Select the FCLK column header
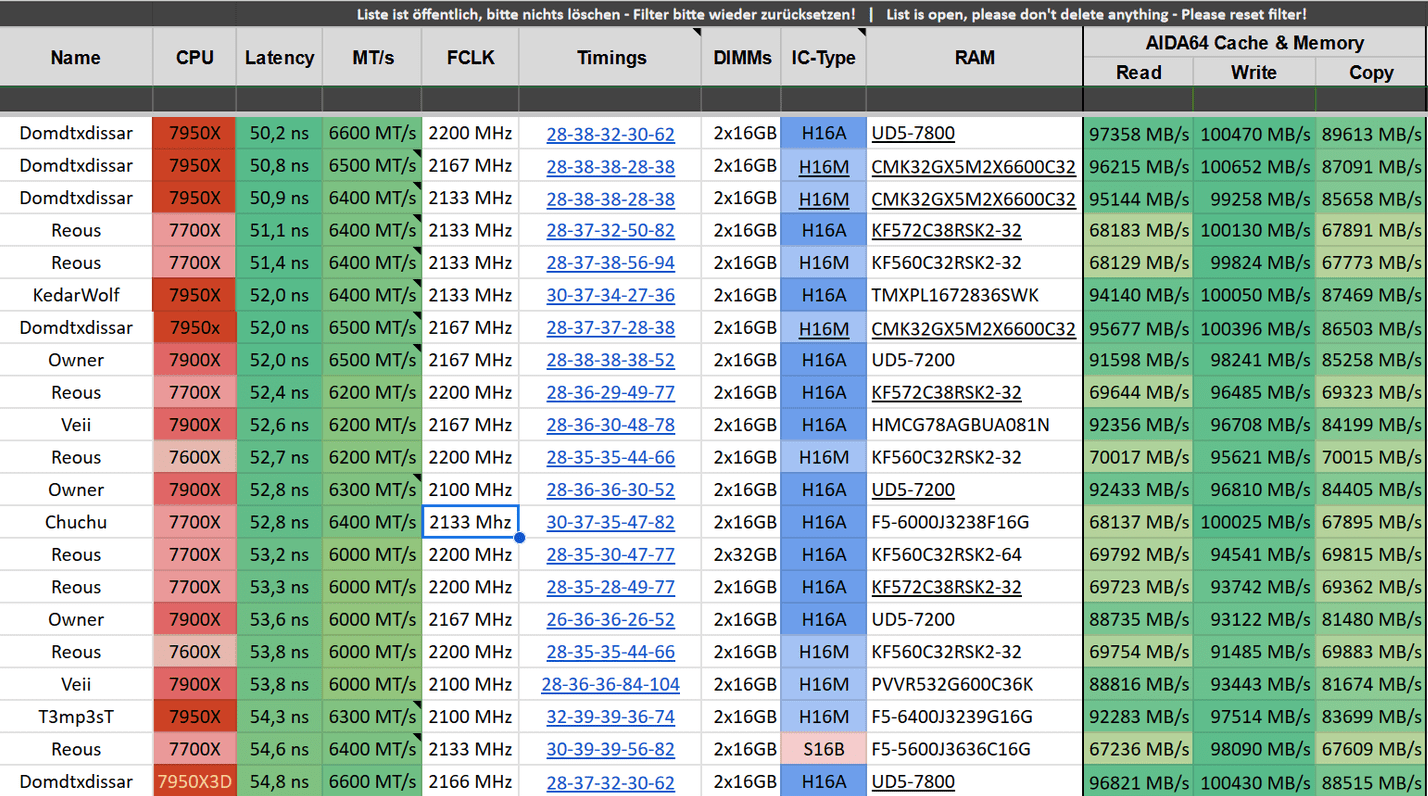The image size is (1428, 796). [470, 57]
